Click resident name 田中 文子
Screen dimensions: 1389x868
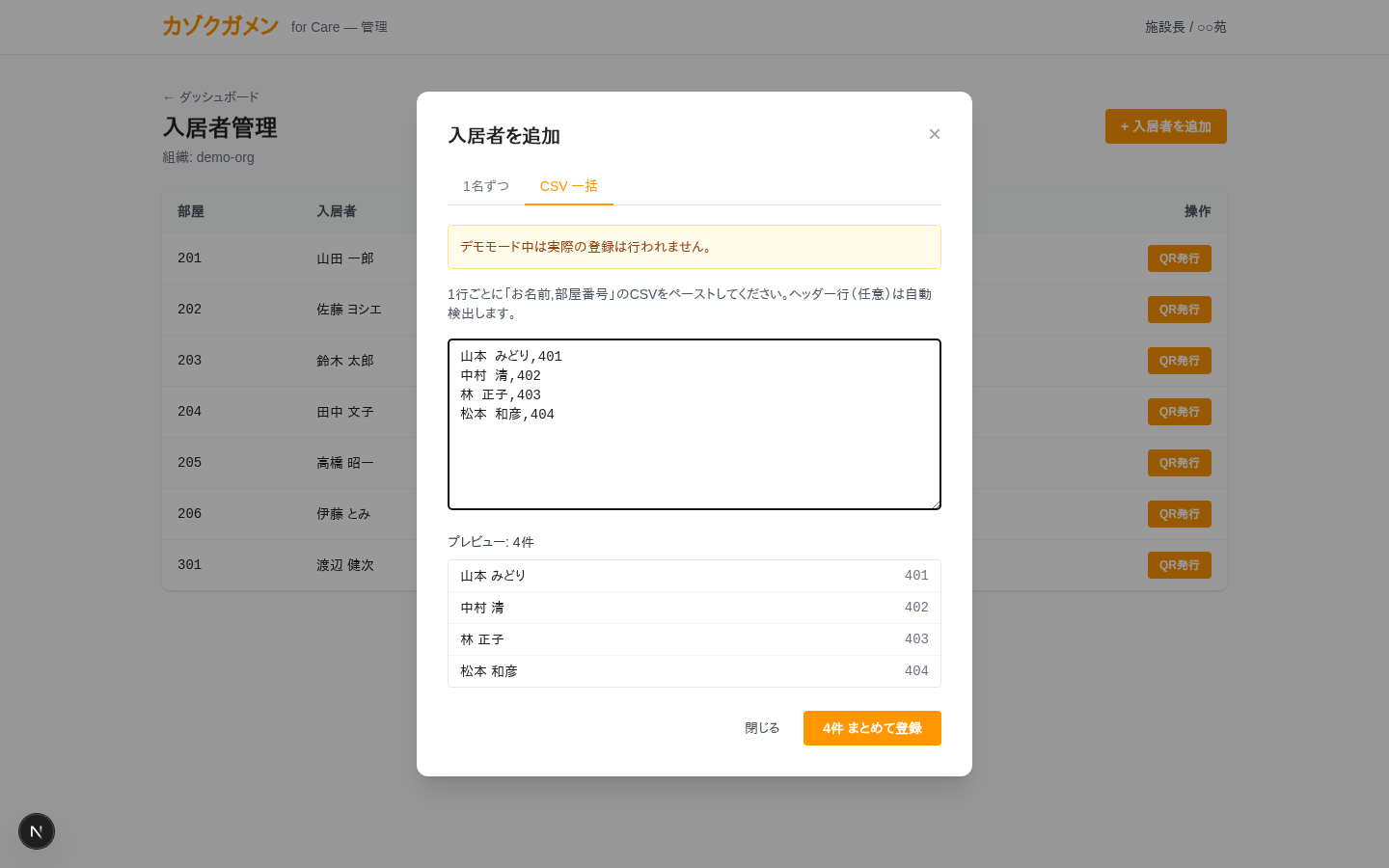[x=345, y=412]
